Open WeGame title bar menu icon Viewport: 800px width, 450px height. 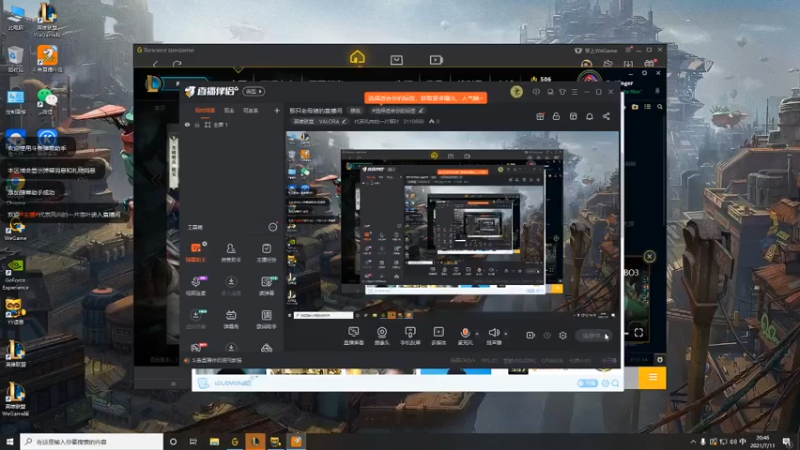(628, 50)
